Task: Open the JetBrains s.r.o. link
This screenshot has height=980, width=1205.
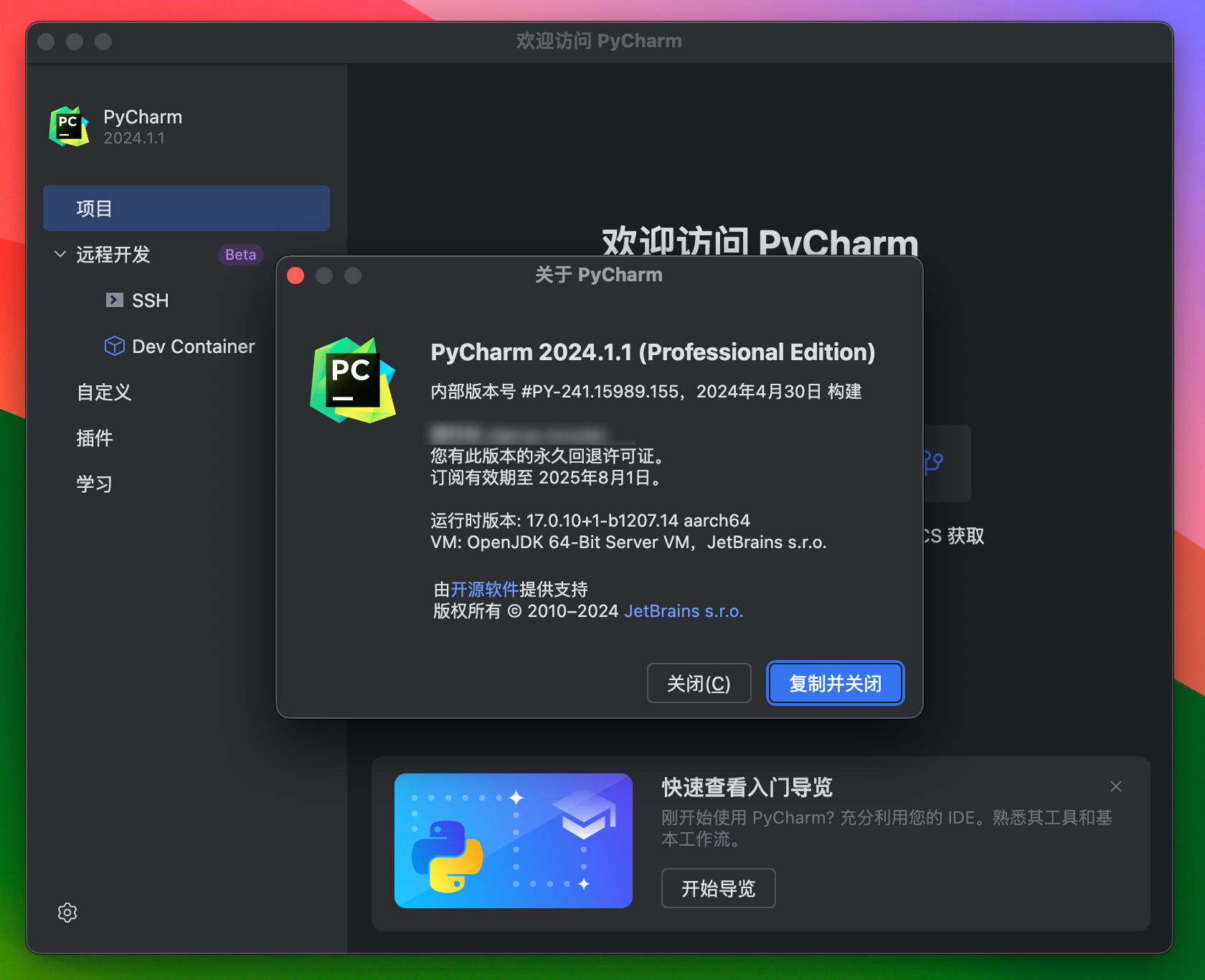Action: click(x=684, y=611)
